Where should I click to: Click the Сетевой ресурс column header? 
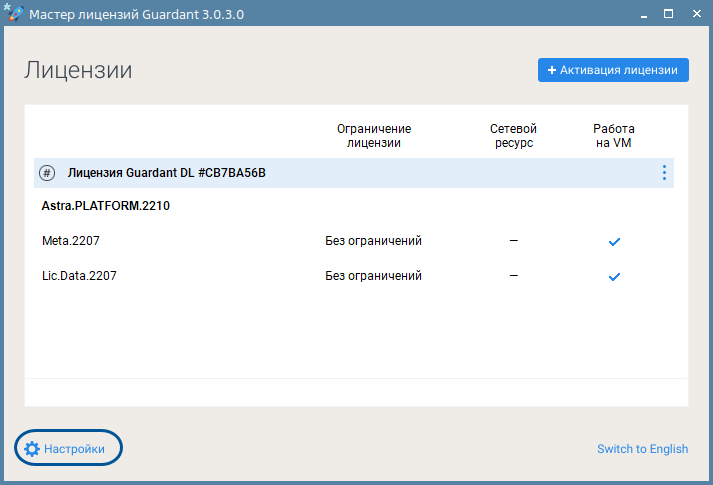tap(513, 136)
